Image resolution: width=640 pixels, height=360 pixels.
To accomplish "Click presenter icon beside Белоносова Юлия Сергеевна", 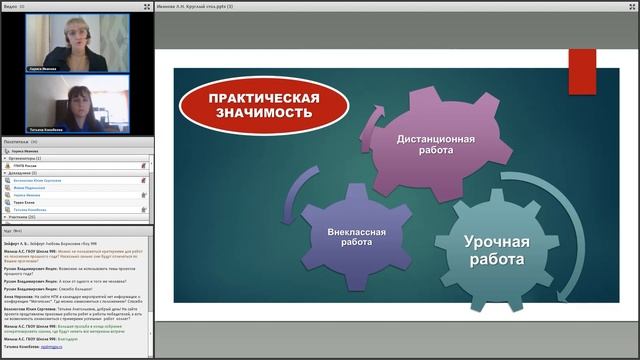I will 7,180.
